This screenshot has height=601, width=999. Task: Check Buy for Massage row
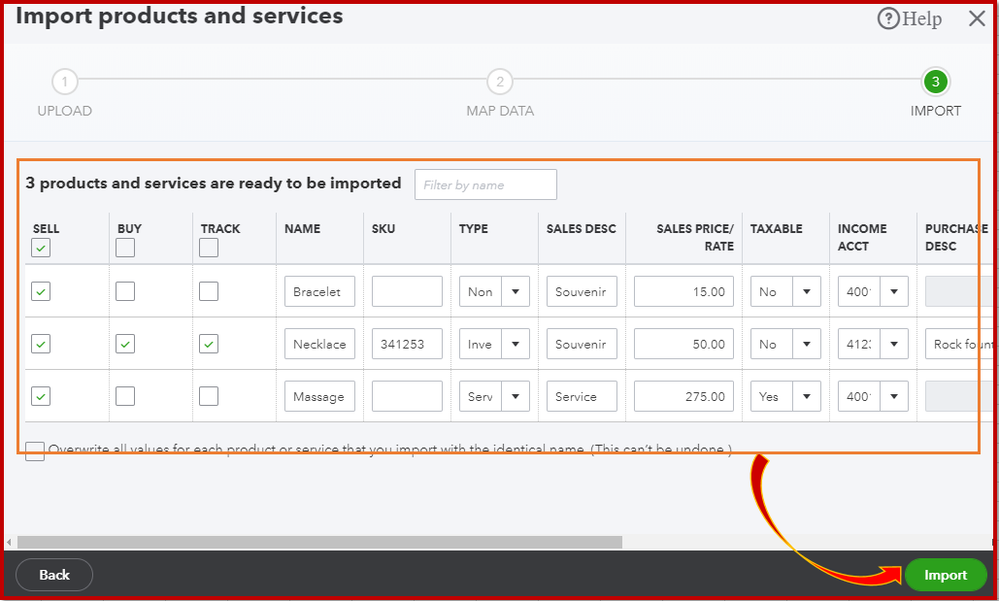point(125,396)
